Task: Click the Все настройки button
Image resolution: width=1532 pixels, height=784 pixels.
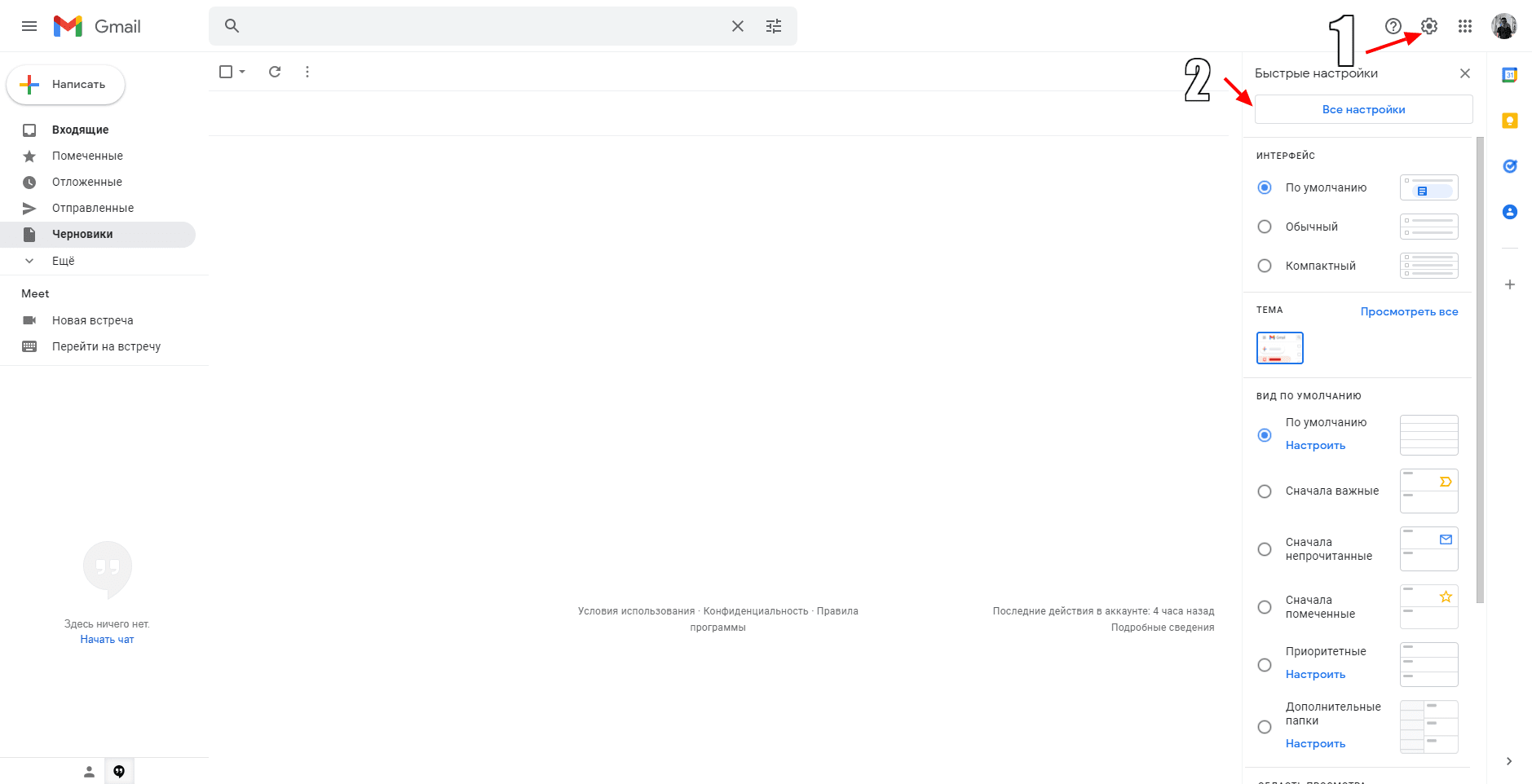Action: point(1363,109)
